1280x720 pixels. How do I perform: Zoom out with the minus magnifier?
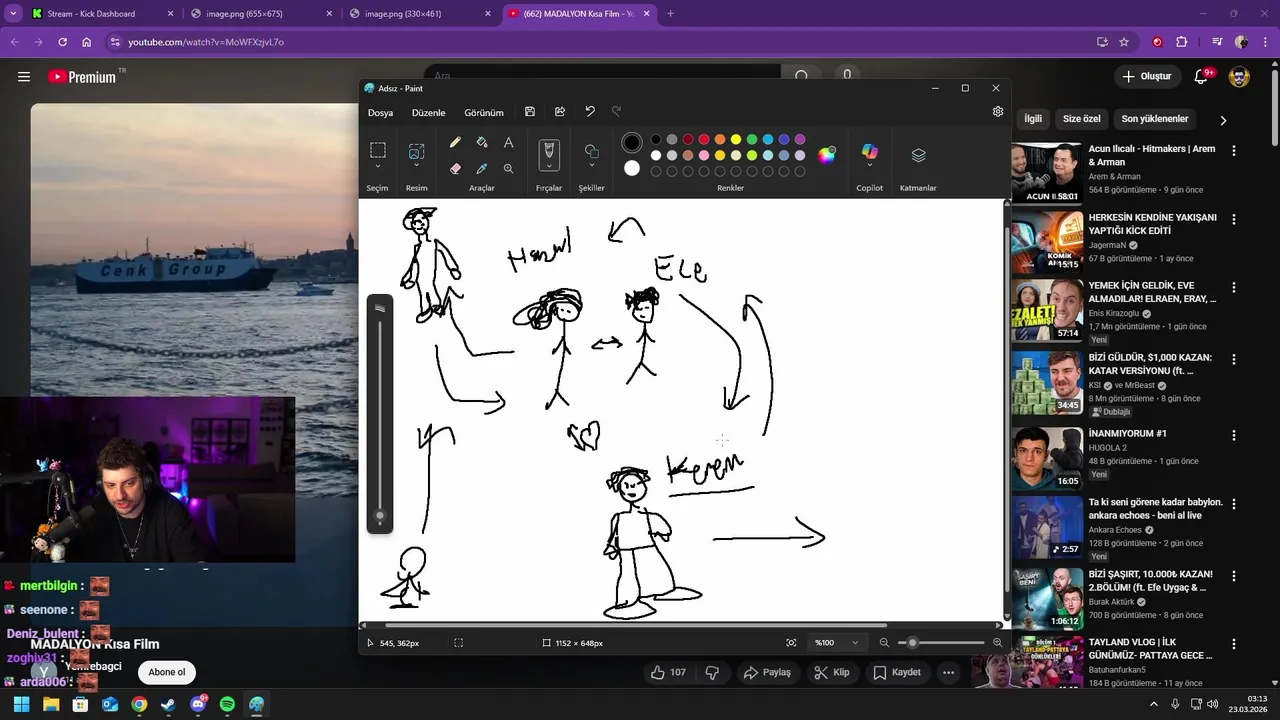(884, 643)
